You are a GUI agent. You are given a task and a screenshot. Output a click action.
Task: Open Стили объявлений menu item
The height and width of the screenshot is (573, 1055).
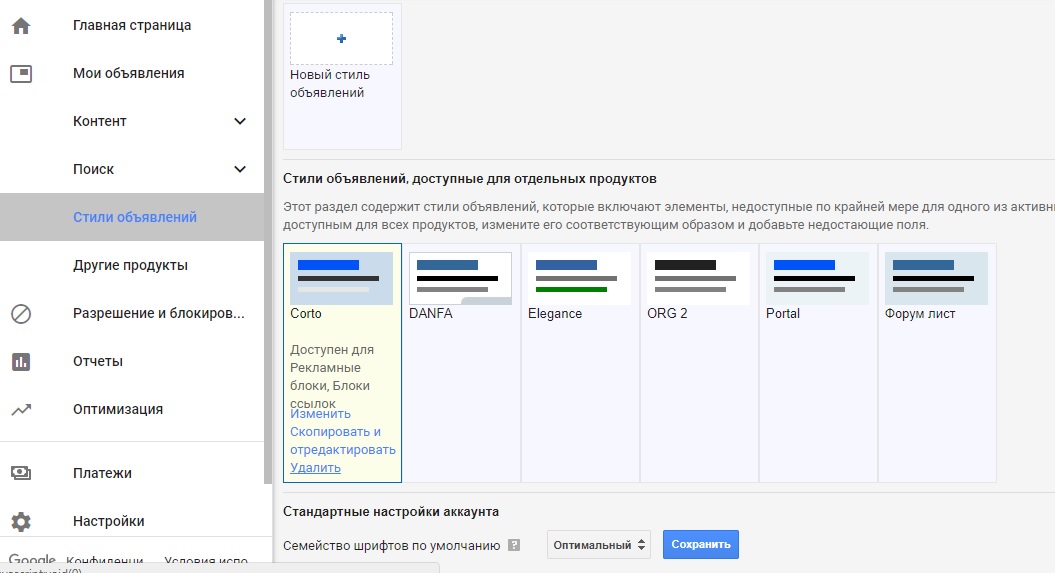tap(135, 218)
